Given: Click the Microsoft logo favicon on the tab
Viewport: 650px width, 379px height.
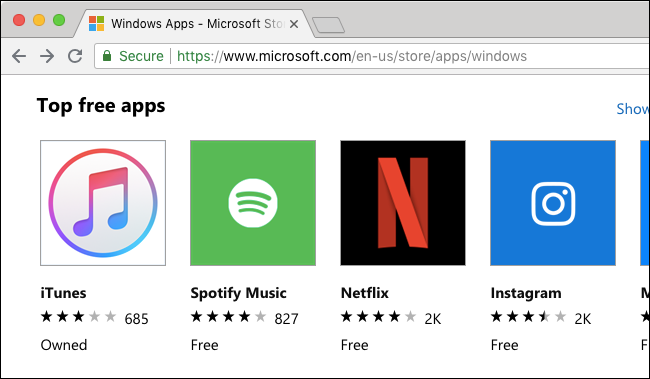Looking at the screenshot, I should pos(97,24).
